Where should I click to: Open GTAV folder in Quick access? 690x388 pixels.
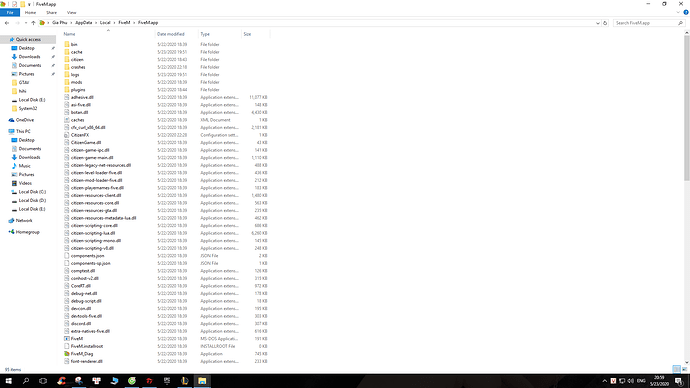pos(24,83)
